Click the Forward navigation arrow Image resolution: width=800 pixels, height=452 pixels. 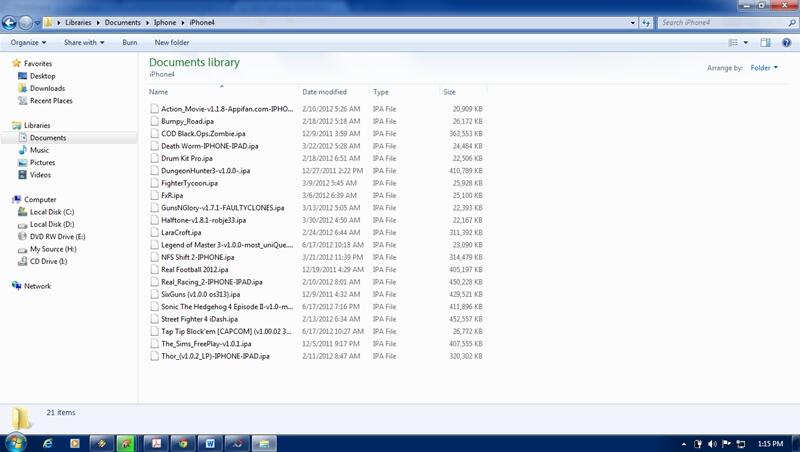coord(26,22)
